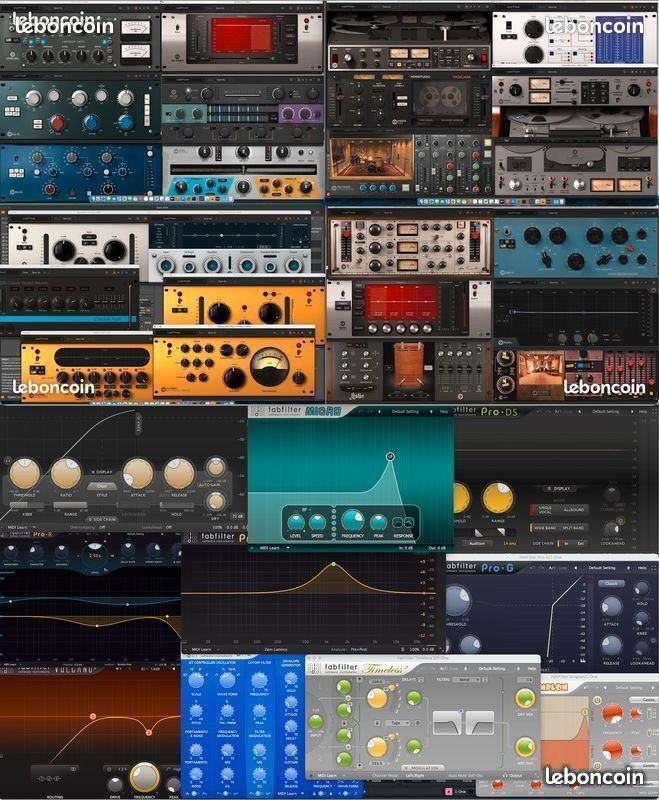Click the Classic style button in Pro-G

[x=611, y=583]
